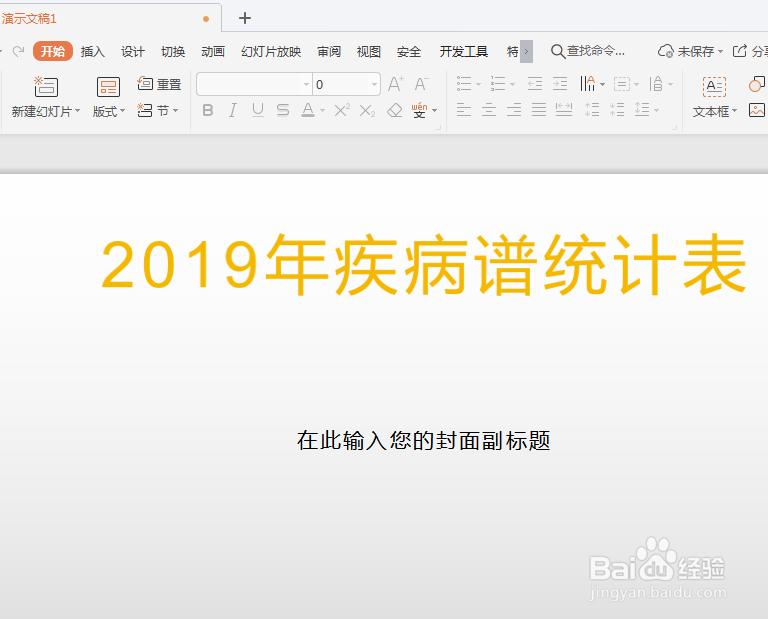
Task: Click the numbered list icon
Action: pyautogui.click(x=498, y=84)
